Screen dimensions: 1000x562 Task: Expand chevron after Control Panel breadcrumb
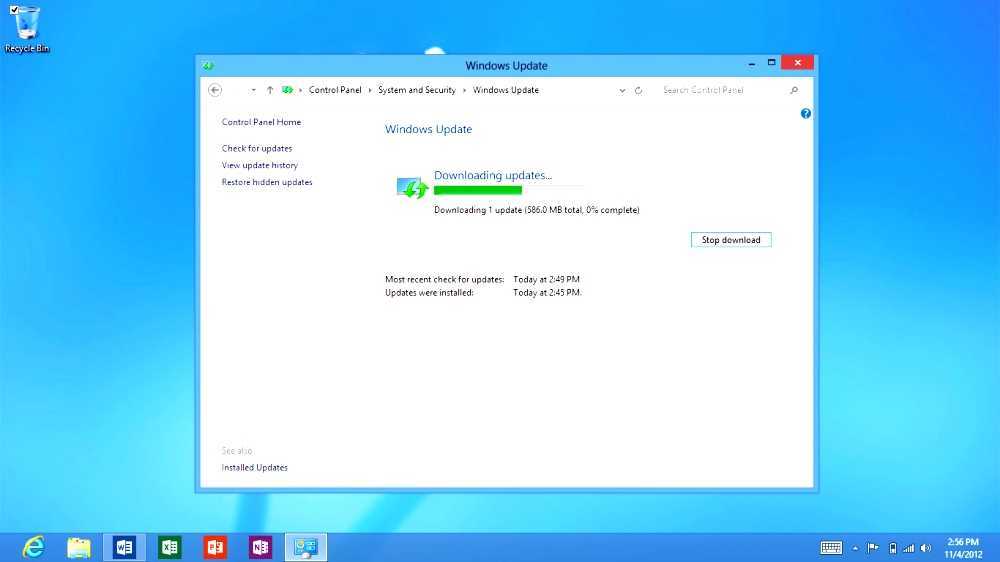[370, 90]
